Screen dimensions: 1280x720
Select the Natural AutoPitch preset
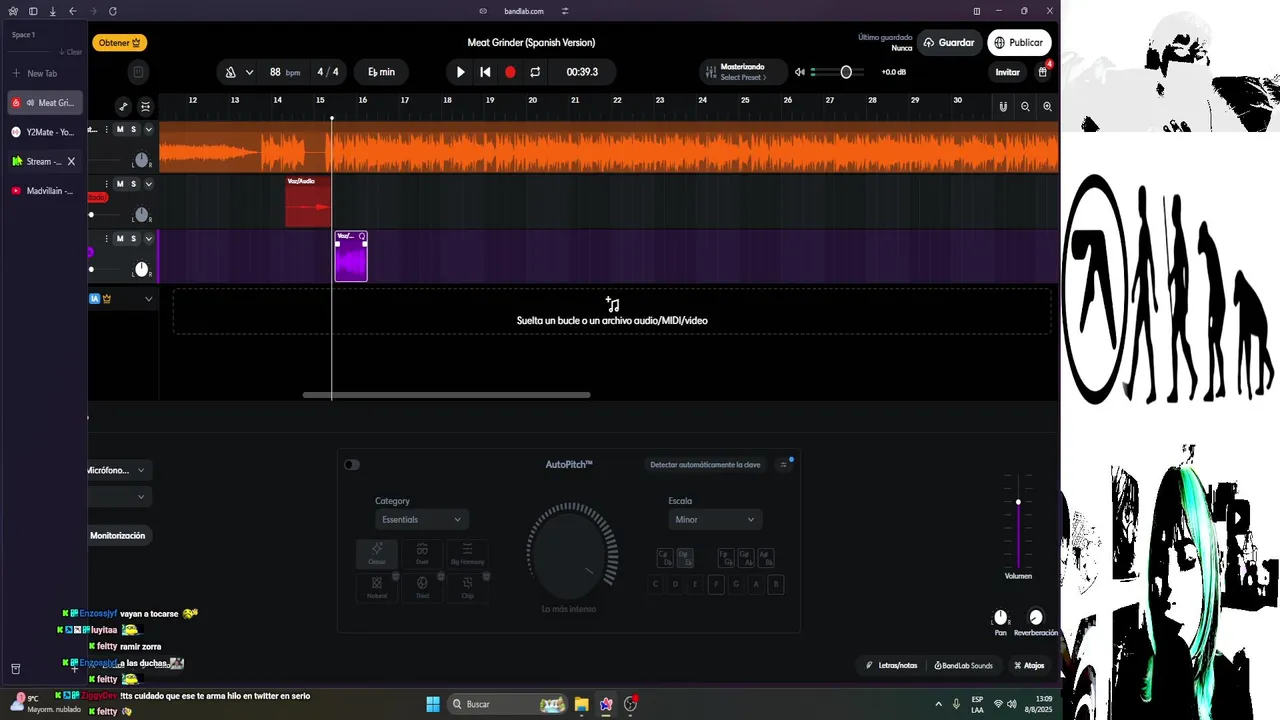pyautogui.click(x=377, y=587)
